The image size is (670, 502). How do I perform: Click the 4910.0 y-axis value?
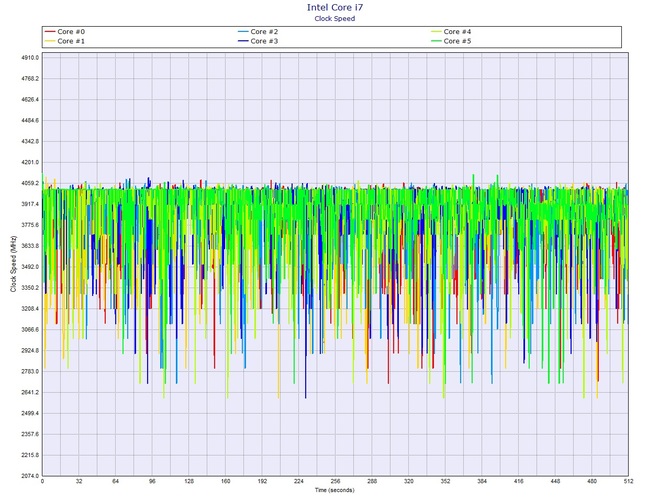click(30, 58)
